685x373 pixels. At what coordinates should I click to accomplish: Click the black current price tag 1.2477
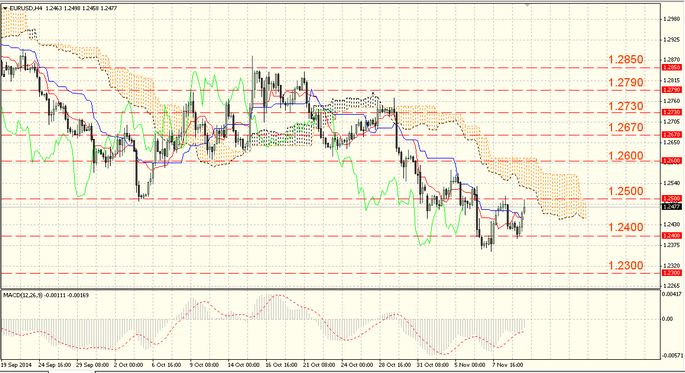pyautogui.click(x=672, y=207)
